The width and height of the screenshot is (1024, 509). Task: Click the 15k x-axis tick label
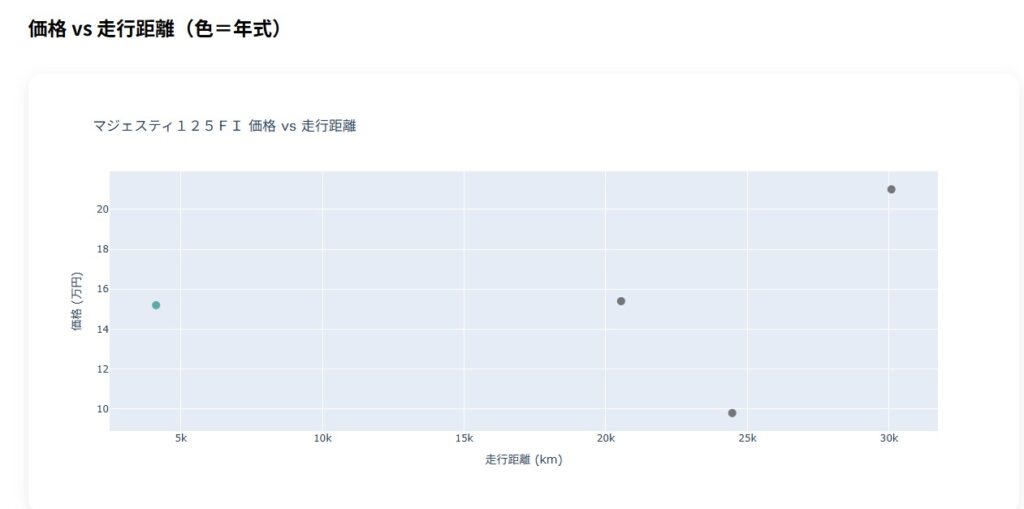point(464,439)
